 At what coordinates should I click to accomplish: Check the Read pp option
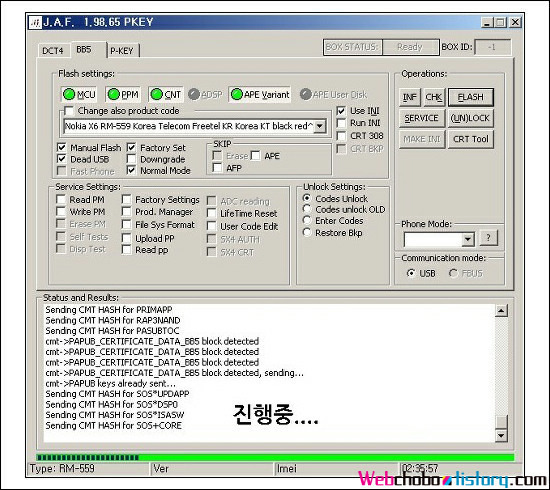(126, 250)
